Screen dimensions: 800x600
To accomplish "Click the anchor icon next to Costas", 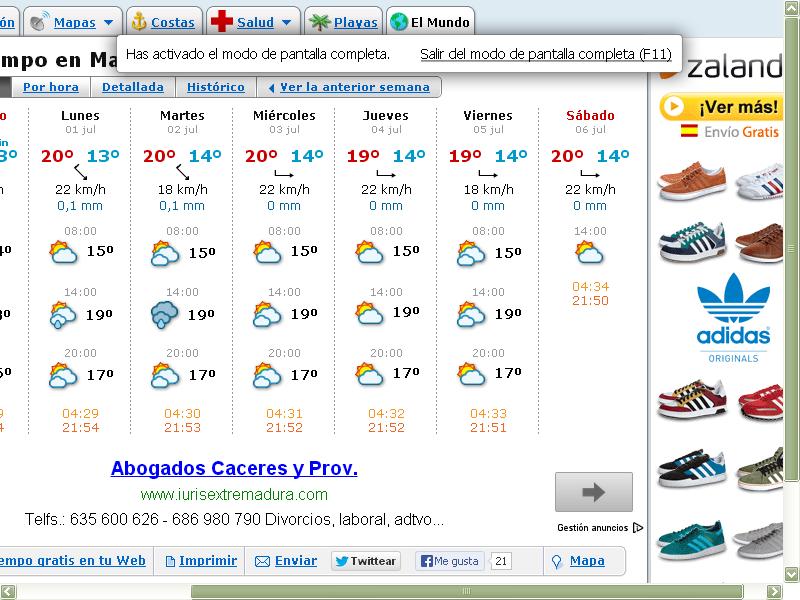I will tap(139, 22).
